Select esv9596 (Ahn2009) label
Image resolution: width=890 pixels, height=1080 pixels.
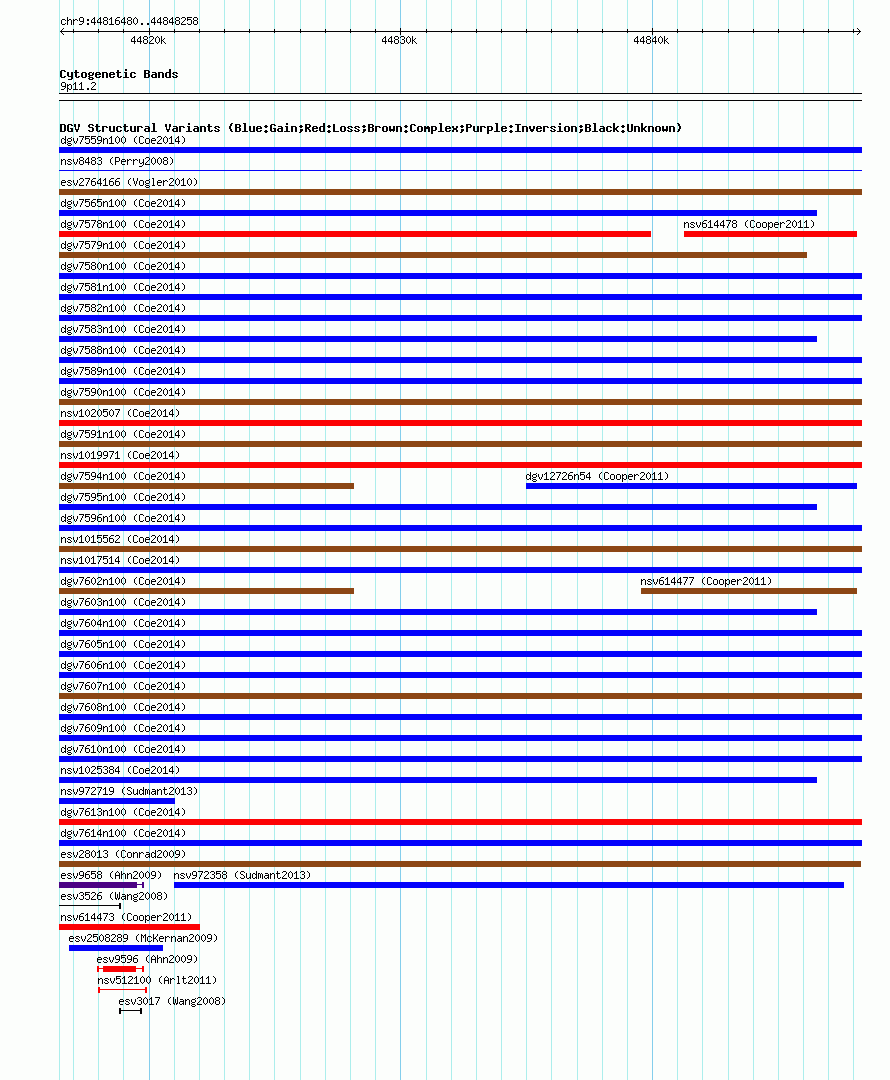(x=147, y=959)
